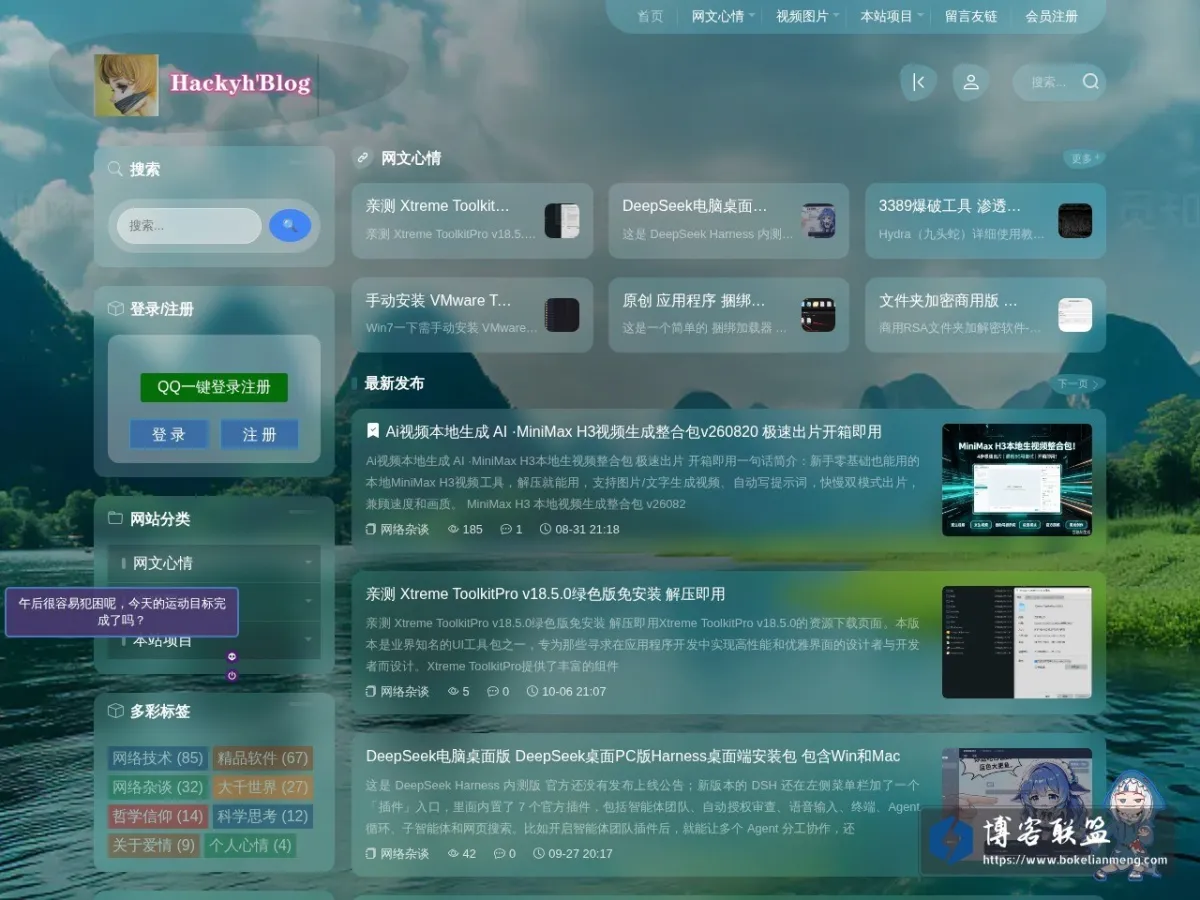
Task: Select tag 科学思考 (12)
Action: [263, 816]
